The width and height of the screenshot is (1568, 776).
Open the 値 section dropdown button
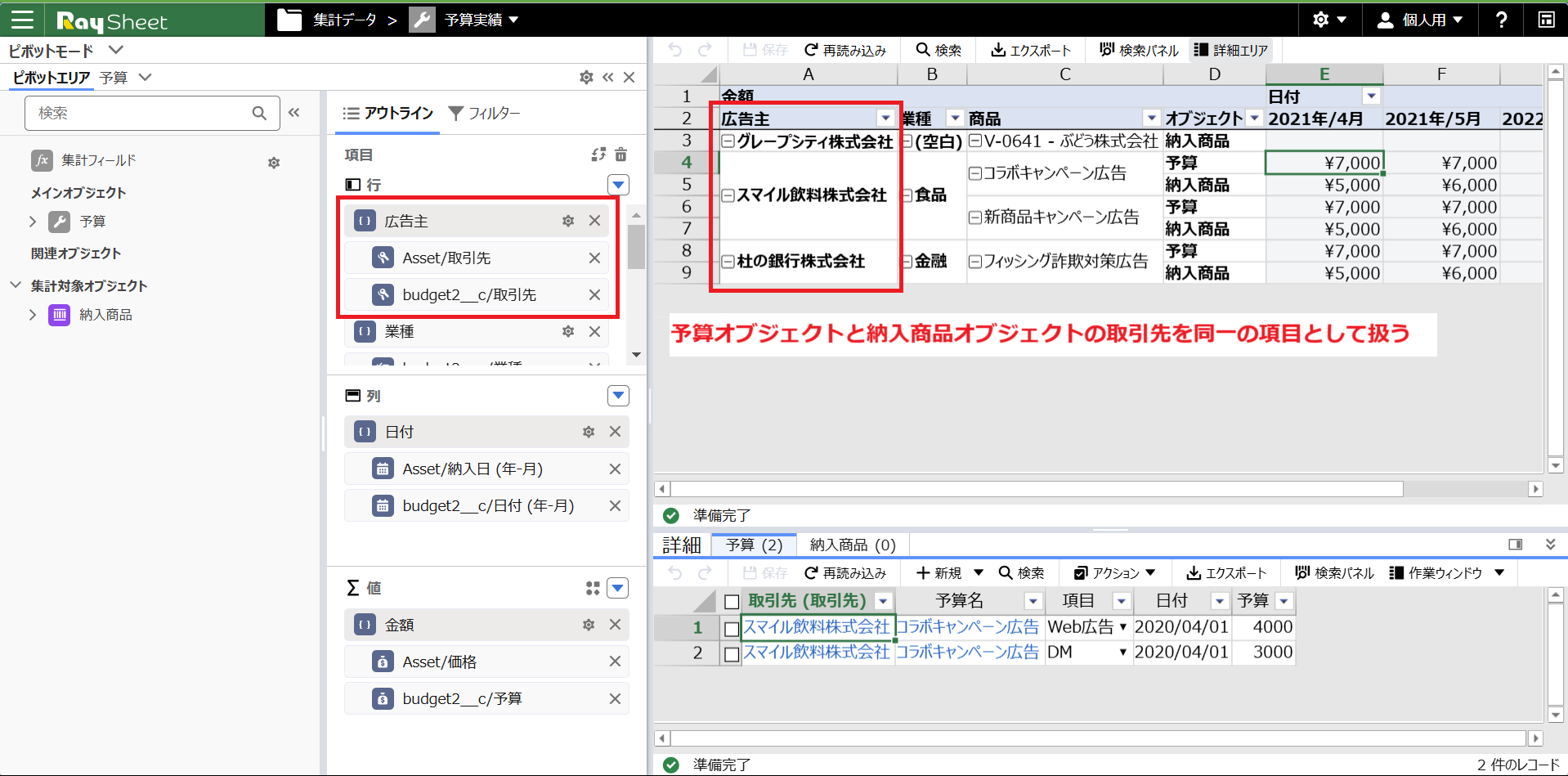tap(618, 588)
